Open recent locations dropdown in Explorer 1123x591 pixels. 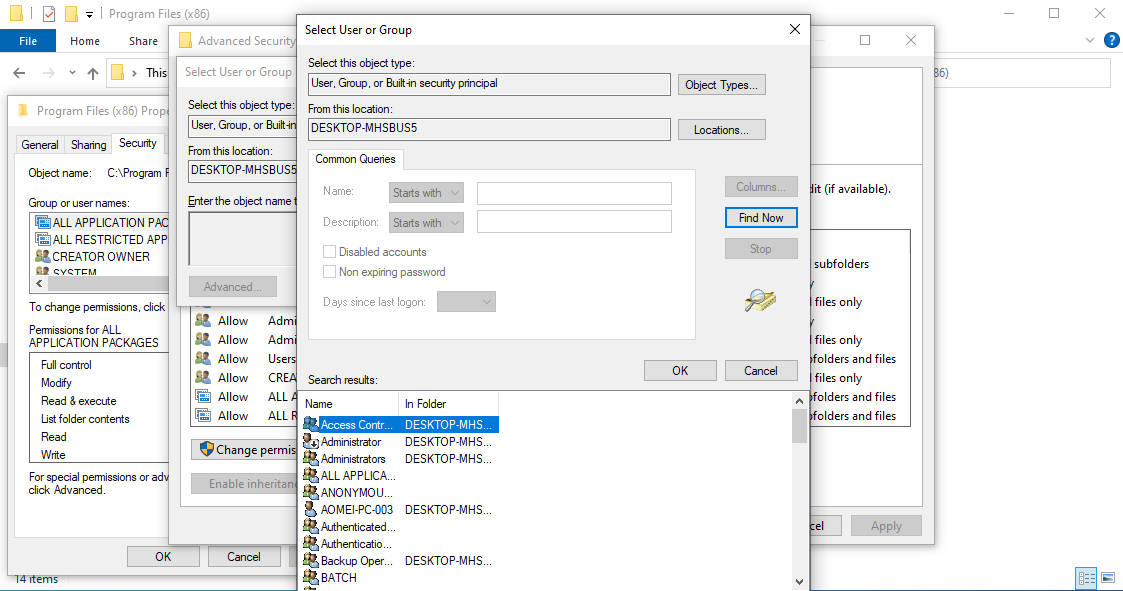tap(72, 72)
